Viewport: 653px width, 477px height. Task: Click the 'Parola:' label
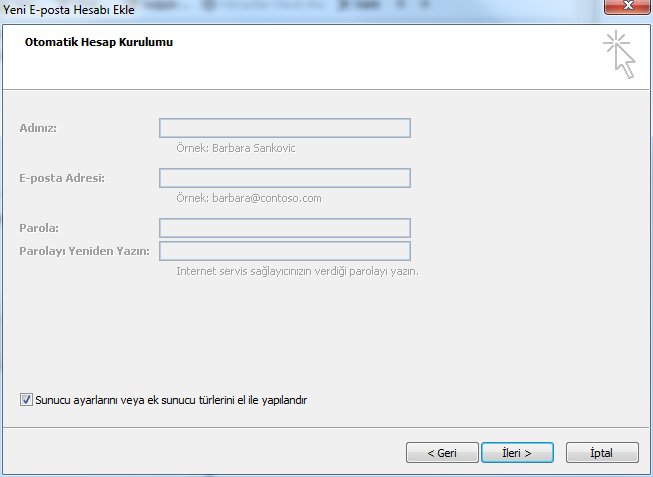(38, 229)
